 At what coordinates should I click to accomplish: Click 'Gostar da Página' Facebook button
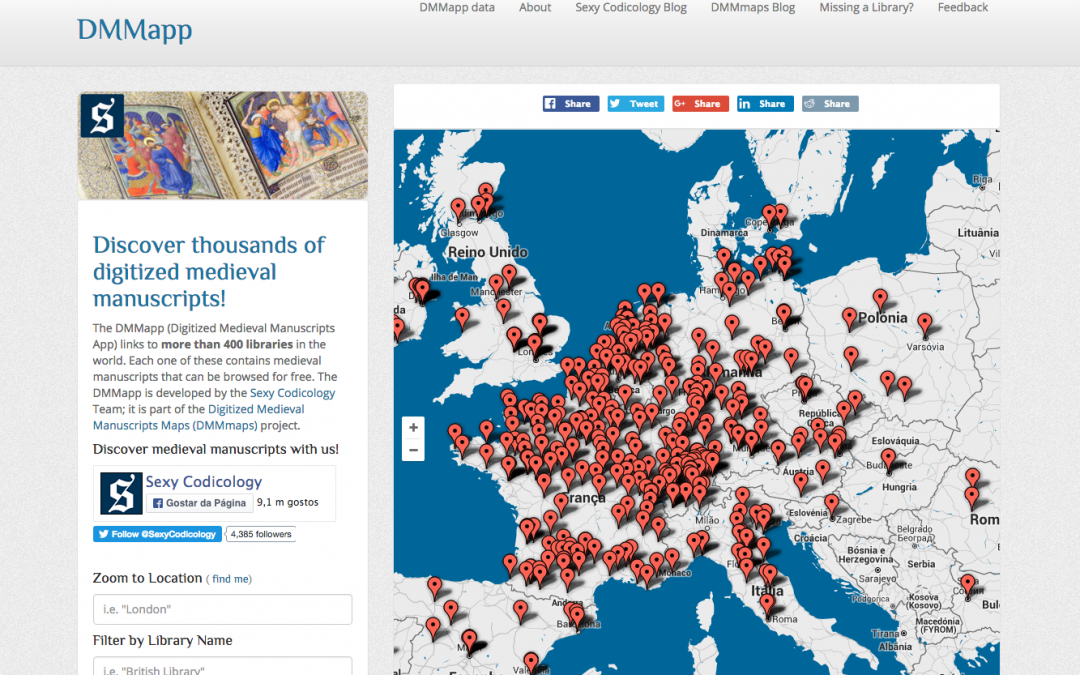(x=199, y=504)
